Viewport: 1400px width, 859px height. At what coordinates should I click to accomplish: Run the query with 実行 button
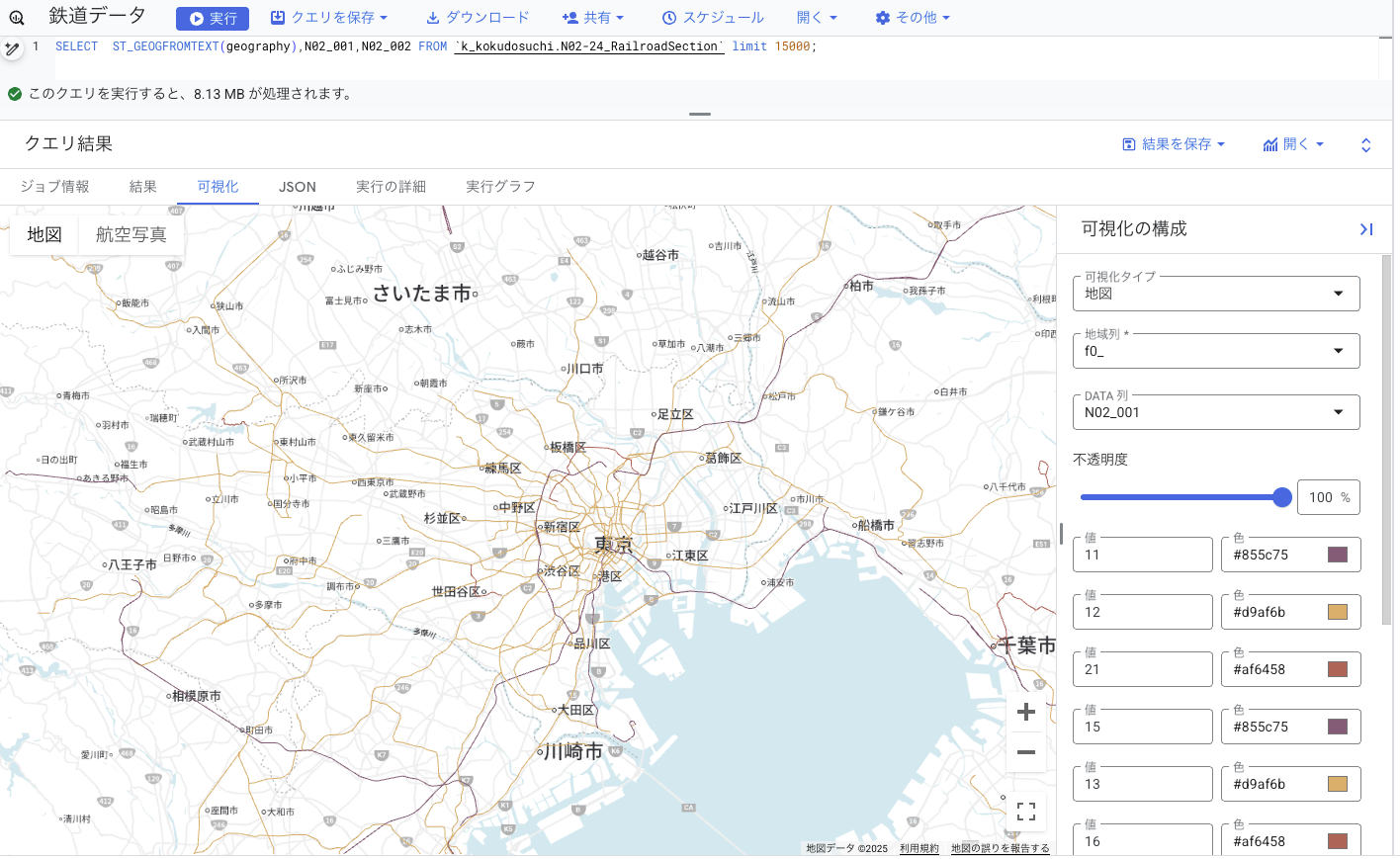(x=213, y=19)
